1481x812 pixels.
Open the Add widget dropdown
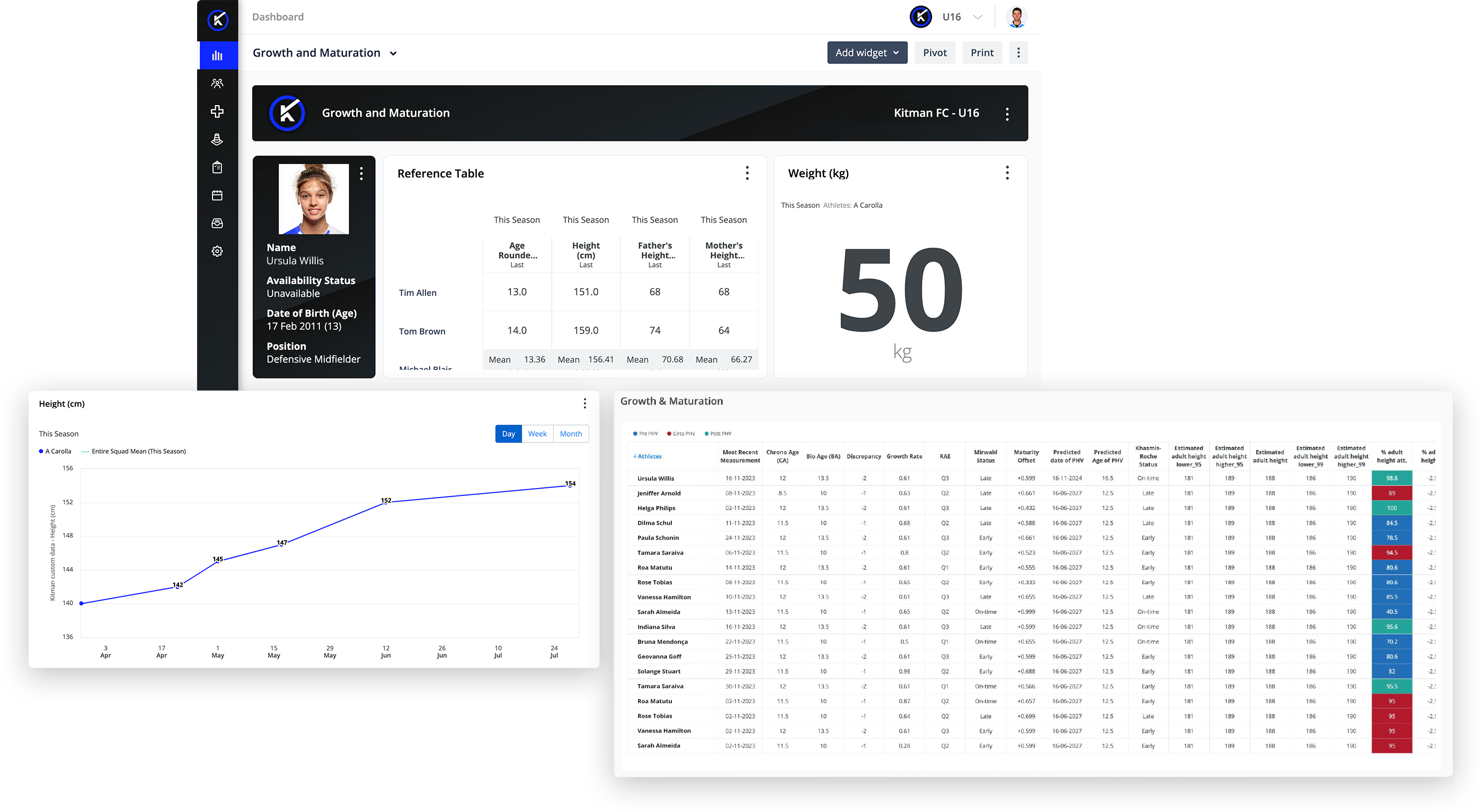[x=866, y=53]
